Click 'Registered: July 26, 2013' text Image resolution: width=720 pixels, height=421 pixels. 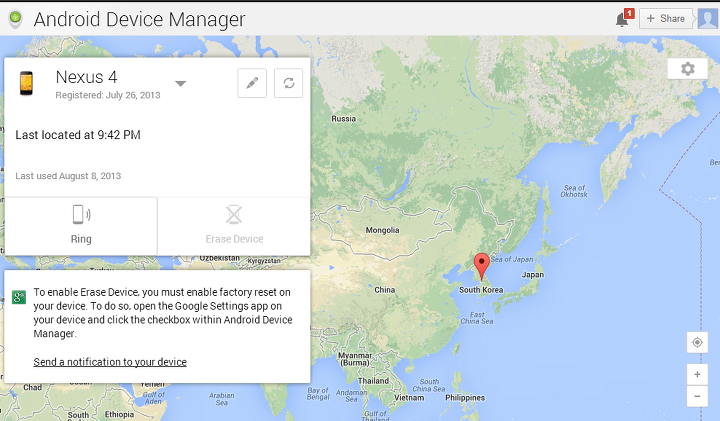[x=108, y=95]
